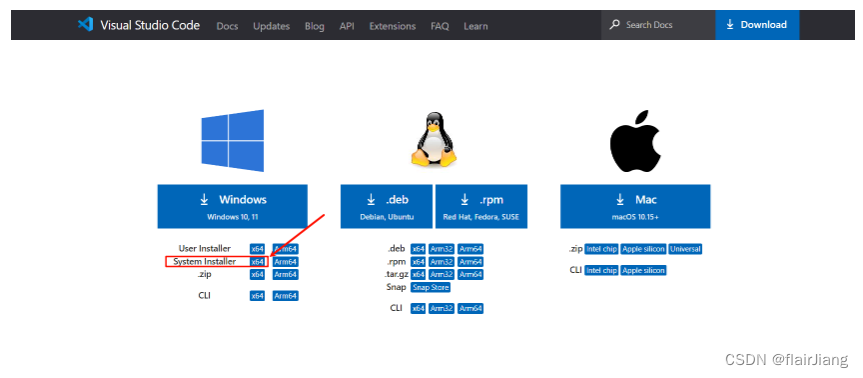Image resolution: width=863 pixels, height=378 pixels.
Task: Click the "Snap" label in Linux column
Action: pos(396,287)
